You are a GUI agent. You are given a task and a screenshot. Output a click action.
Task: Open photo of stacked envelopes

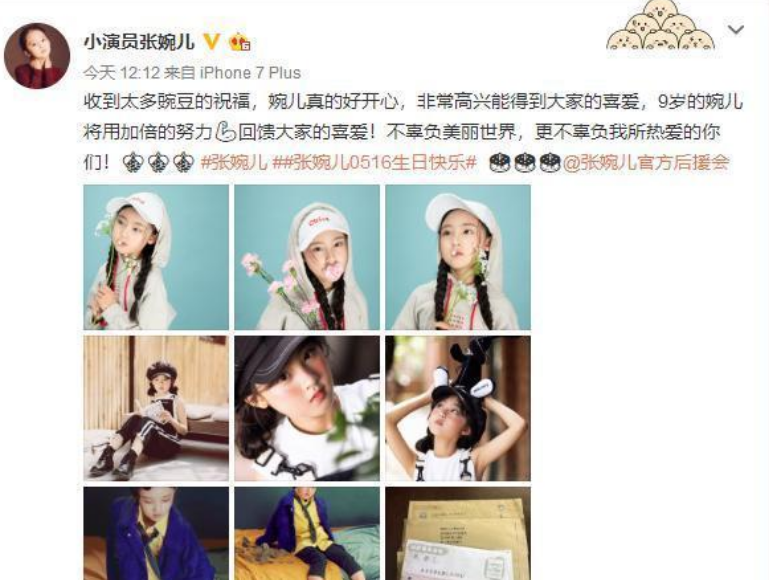458,533
